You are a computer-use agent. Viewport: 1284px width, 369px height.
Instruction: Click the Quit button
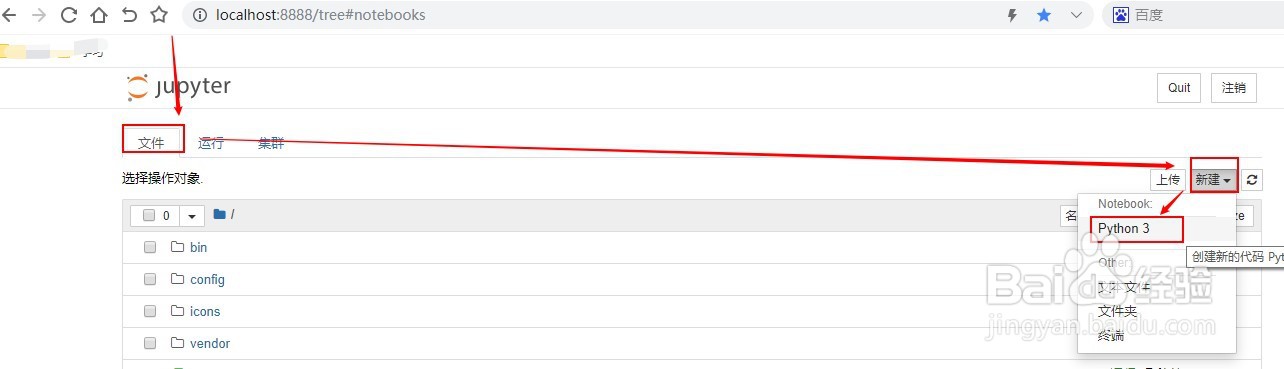[1179, 88]
